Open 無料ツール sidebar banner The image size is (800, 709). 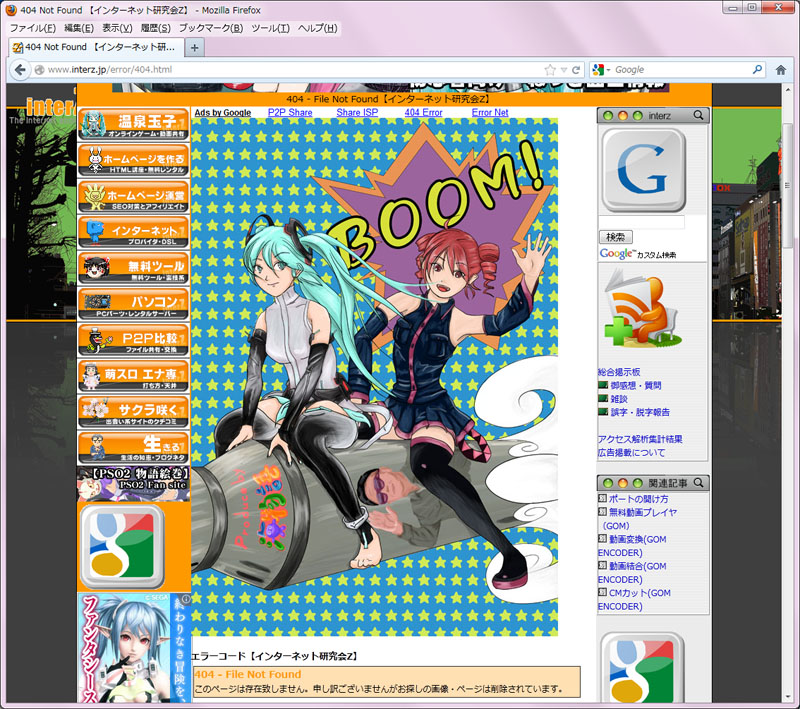tap(133, 268)
